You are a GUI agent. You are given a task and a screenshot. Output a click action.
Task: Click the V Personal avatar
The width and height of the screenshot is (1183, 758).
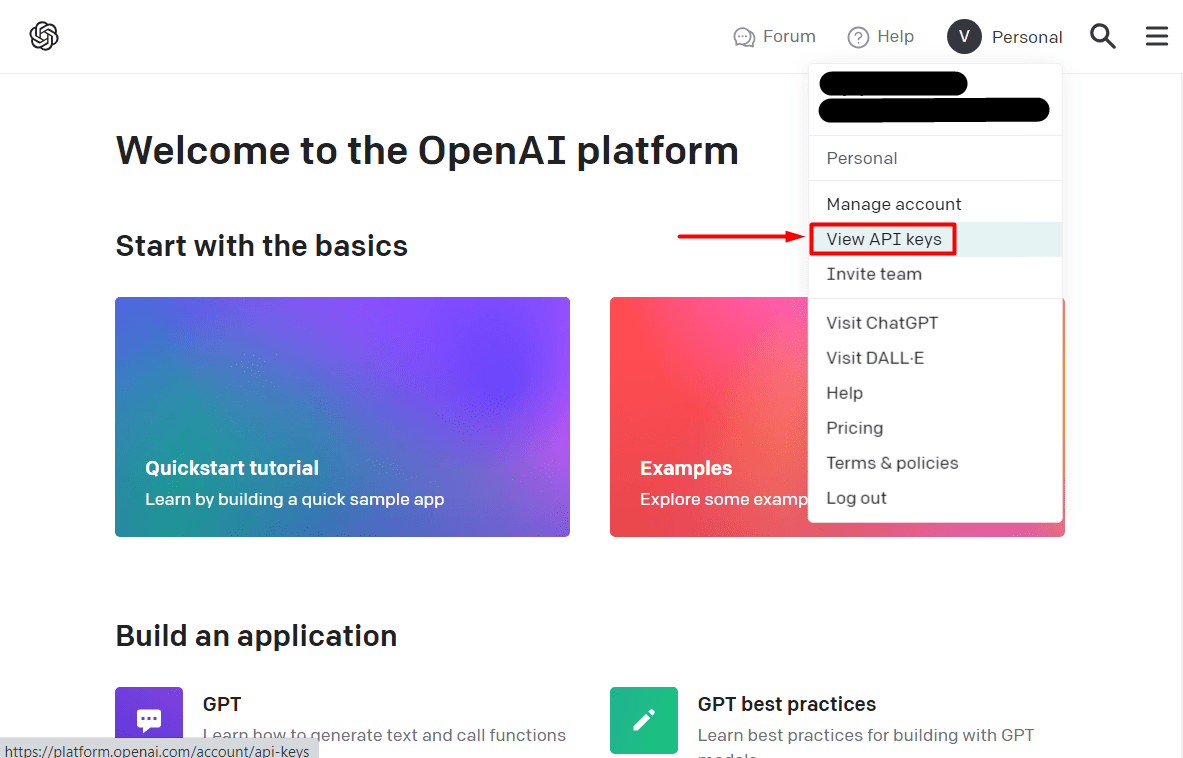(964, 36)
